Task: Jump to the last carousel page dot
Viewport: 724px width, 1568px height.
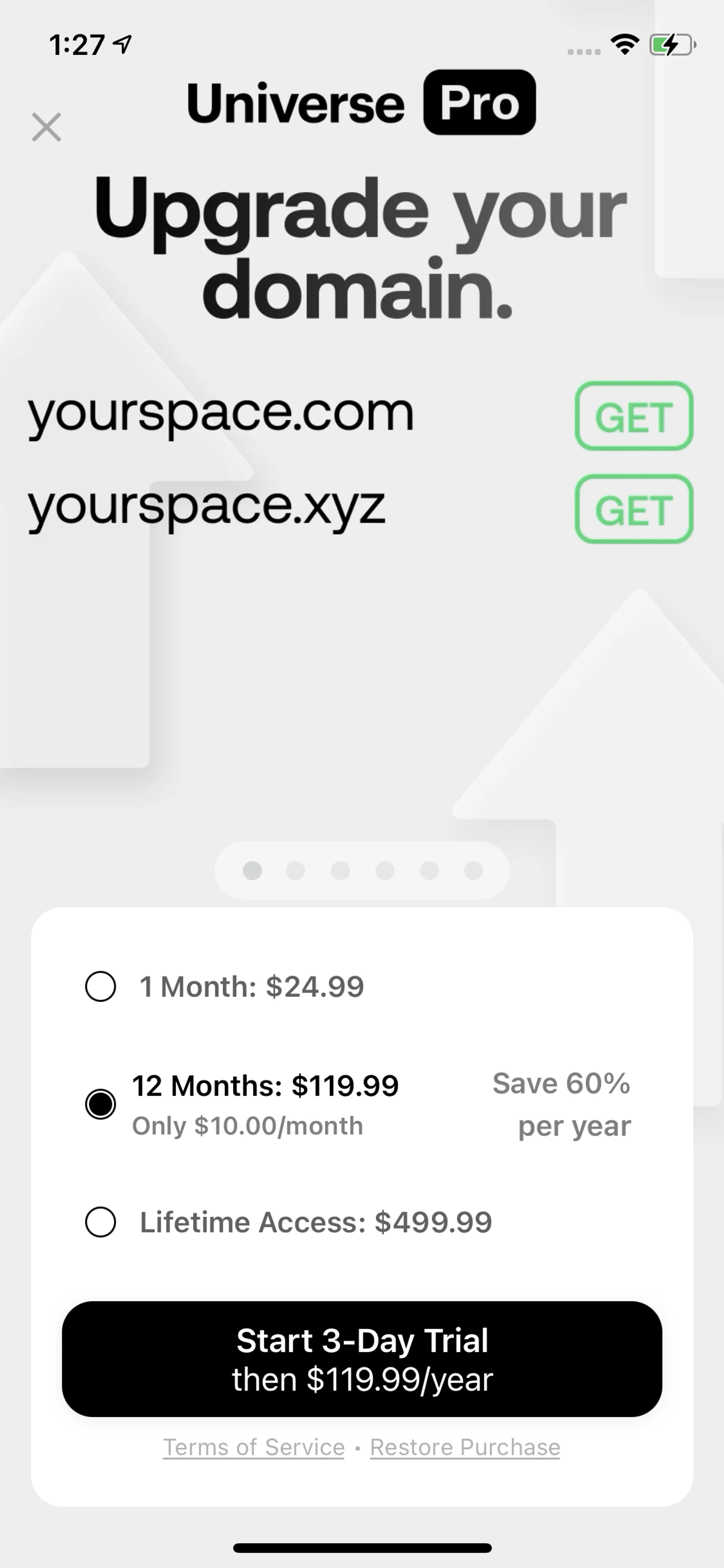Action: (473, 871)
